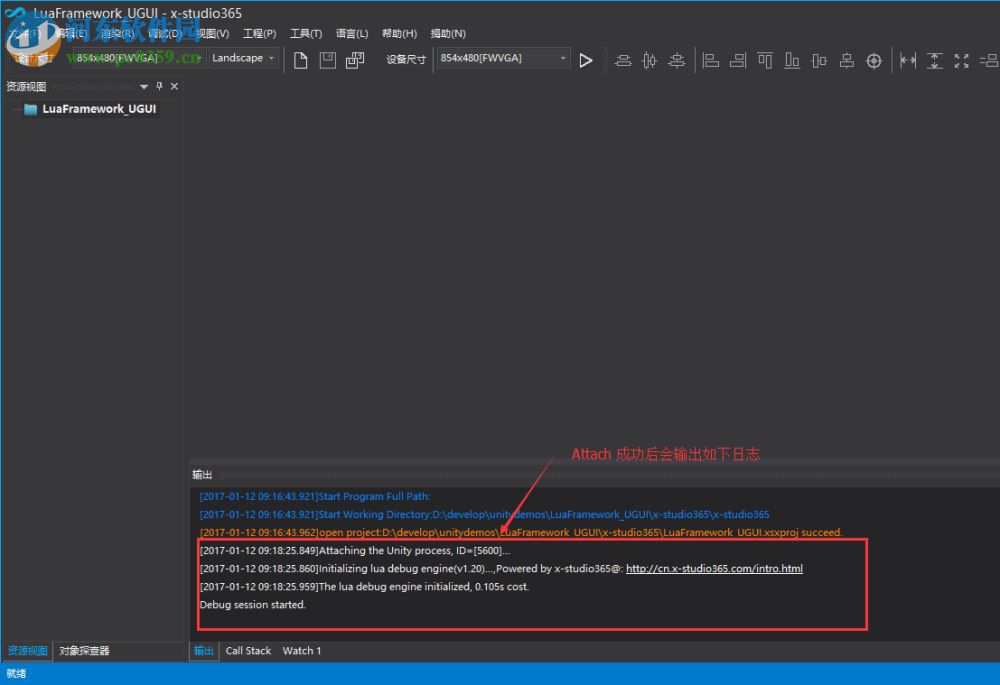This screenshot has height=685, width=1000.
Task: Open the 设备尺寸 854x480 dropdown
Action: pos(503,59)
